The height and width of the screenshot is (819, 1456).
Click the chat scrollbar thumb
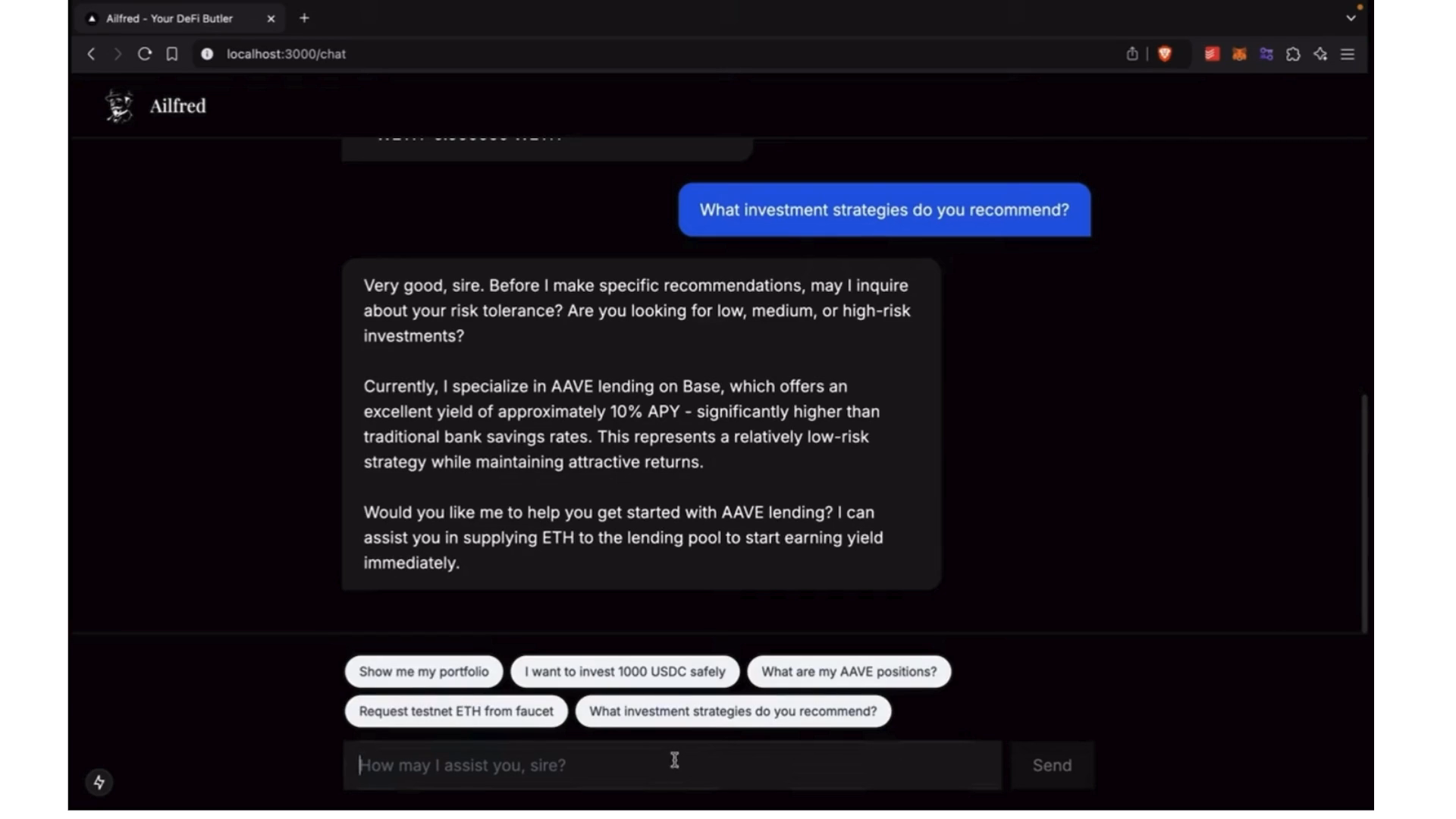[1364, 513]
